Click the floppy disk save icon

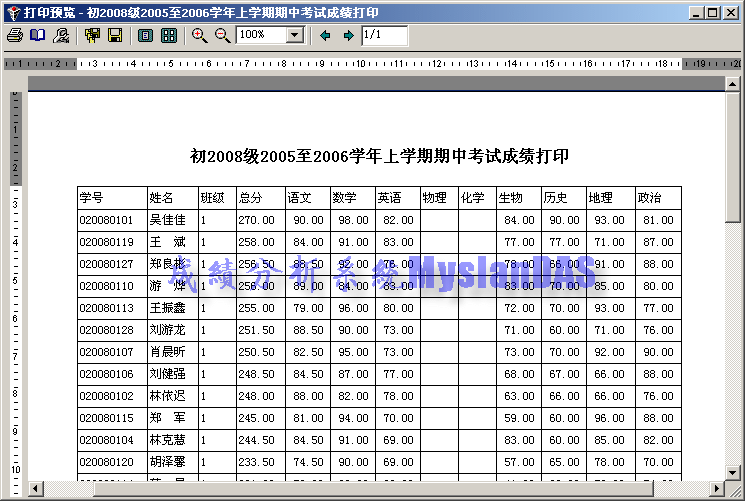tap(115, 35)
